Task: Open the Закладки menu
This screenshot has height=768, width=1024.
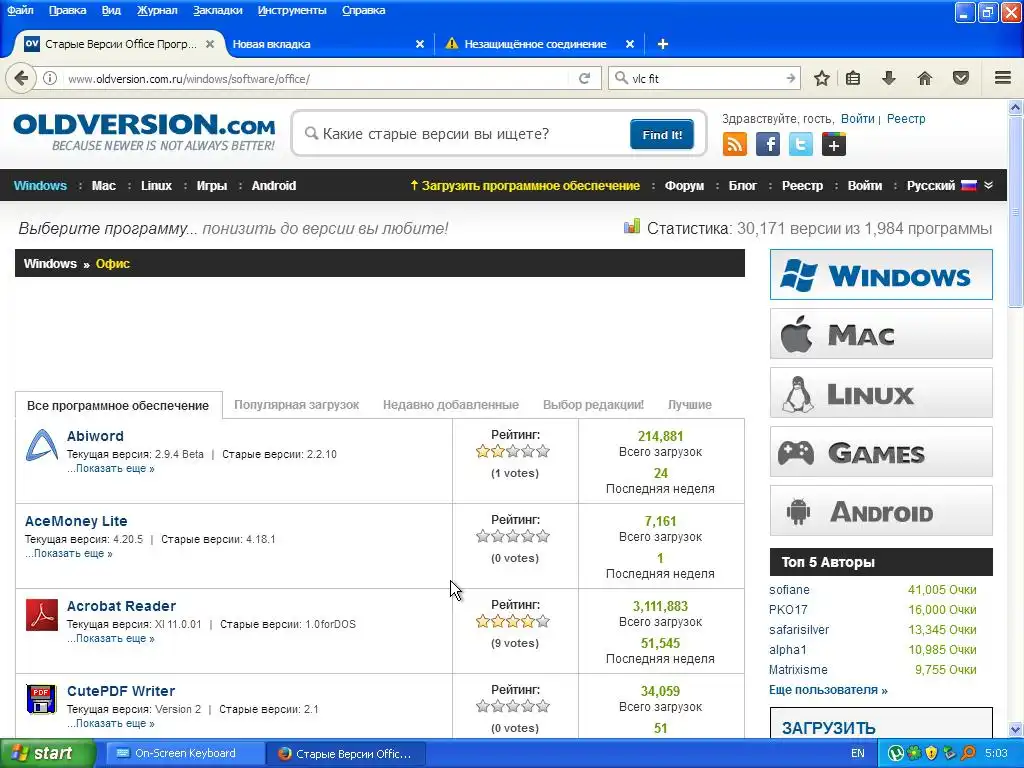Action: point(217,10)
